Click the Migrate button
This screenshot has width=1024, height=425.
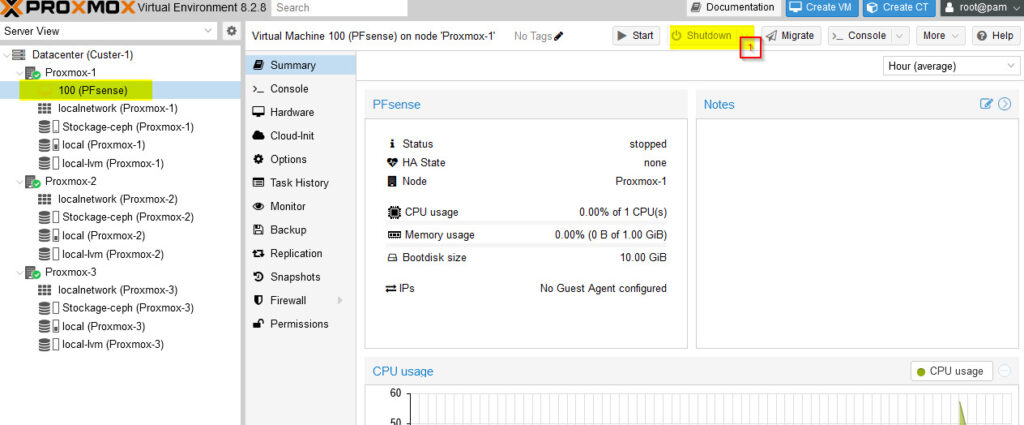[792, 36]
